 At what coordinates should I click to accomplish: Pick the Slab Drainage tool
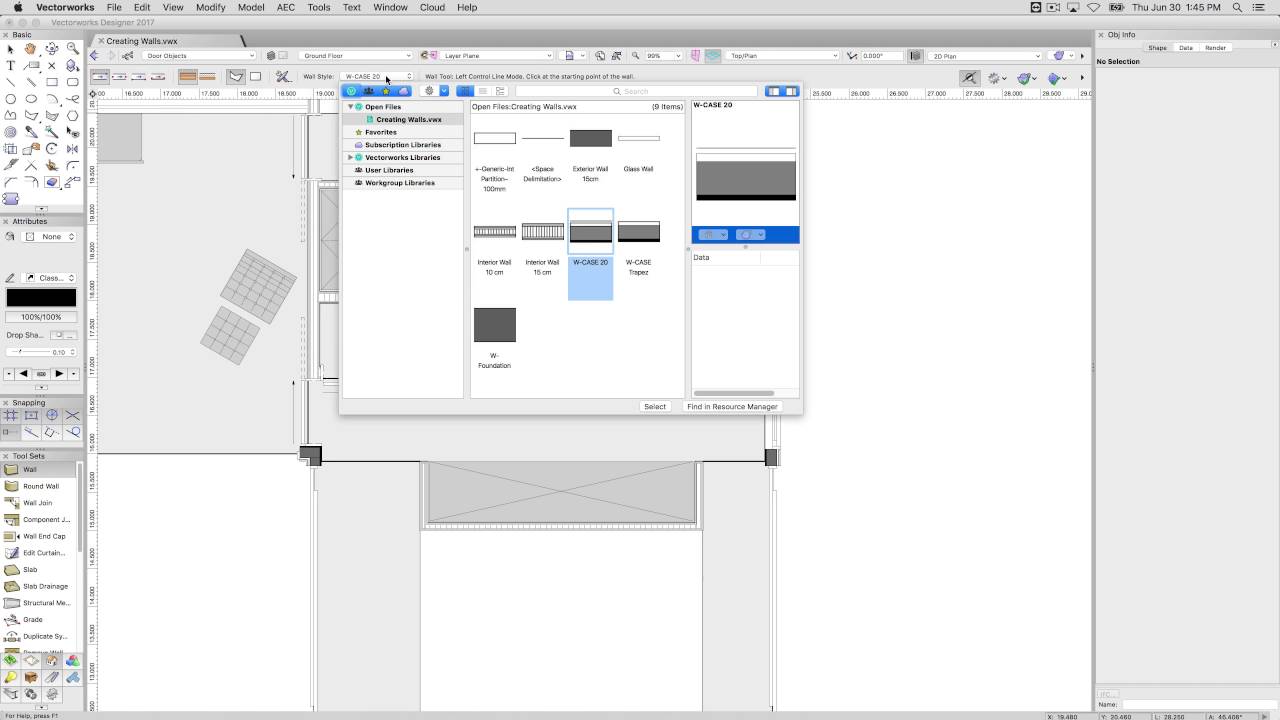(x=40, y=586)
